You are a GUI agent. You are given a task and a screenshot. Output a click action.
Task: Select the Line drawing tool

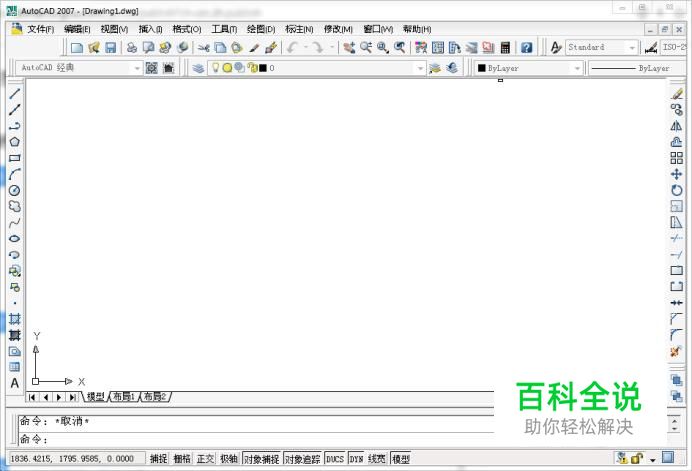(15, 94)
